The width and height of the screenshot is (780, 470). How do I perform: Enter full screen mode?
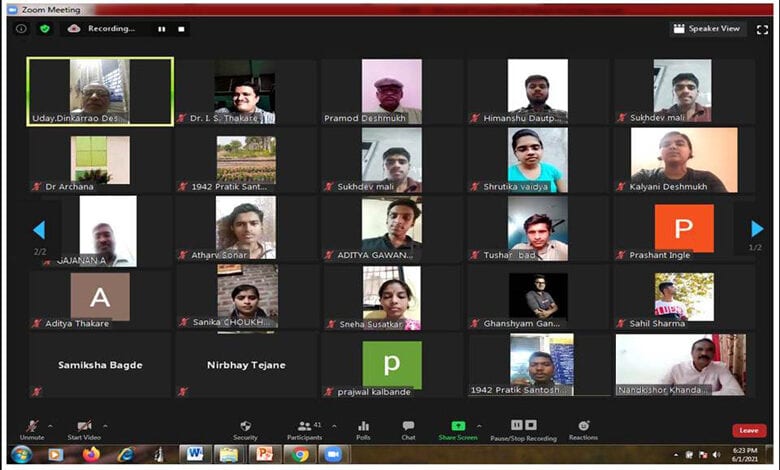point(762,30)
